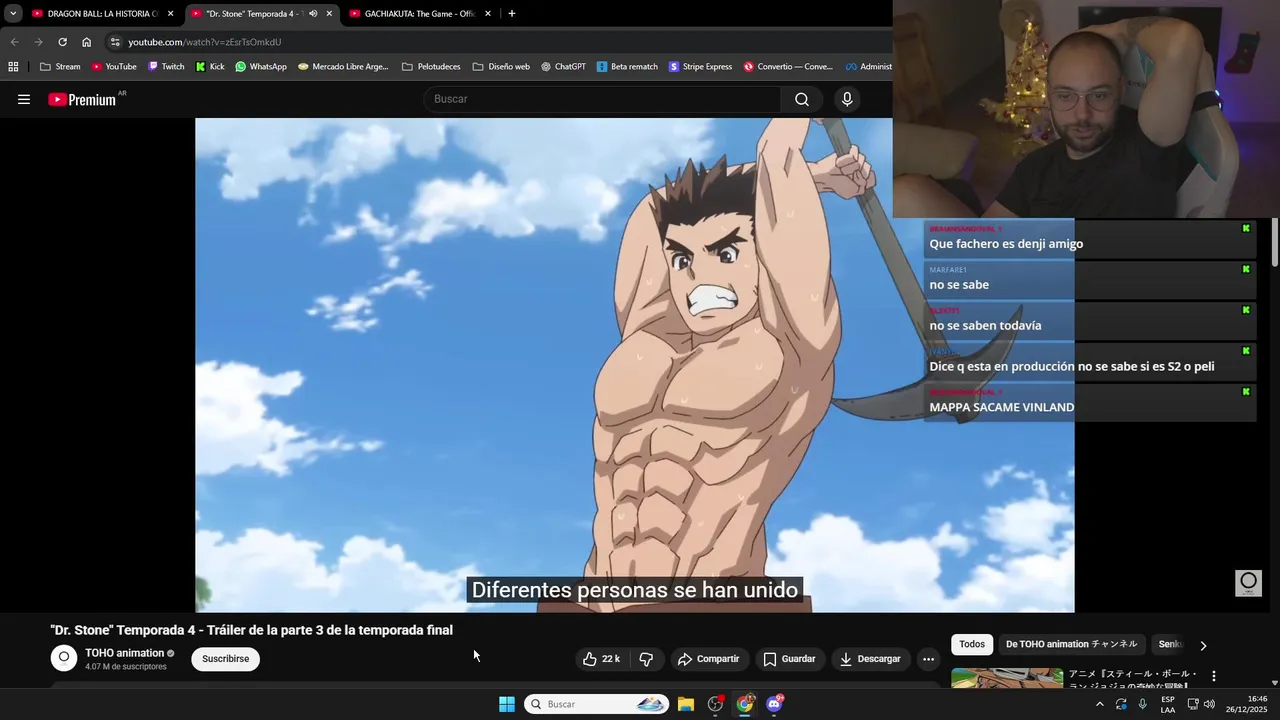Open the Stream bookmarks folder

pos(60,67)
